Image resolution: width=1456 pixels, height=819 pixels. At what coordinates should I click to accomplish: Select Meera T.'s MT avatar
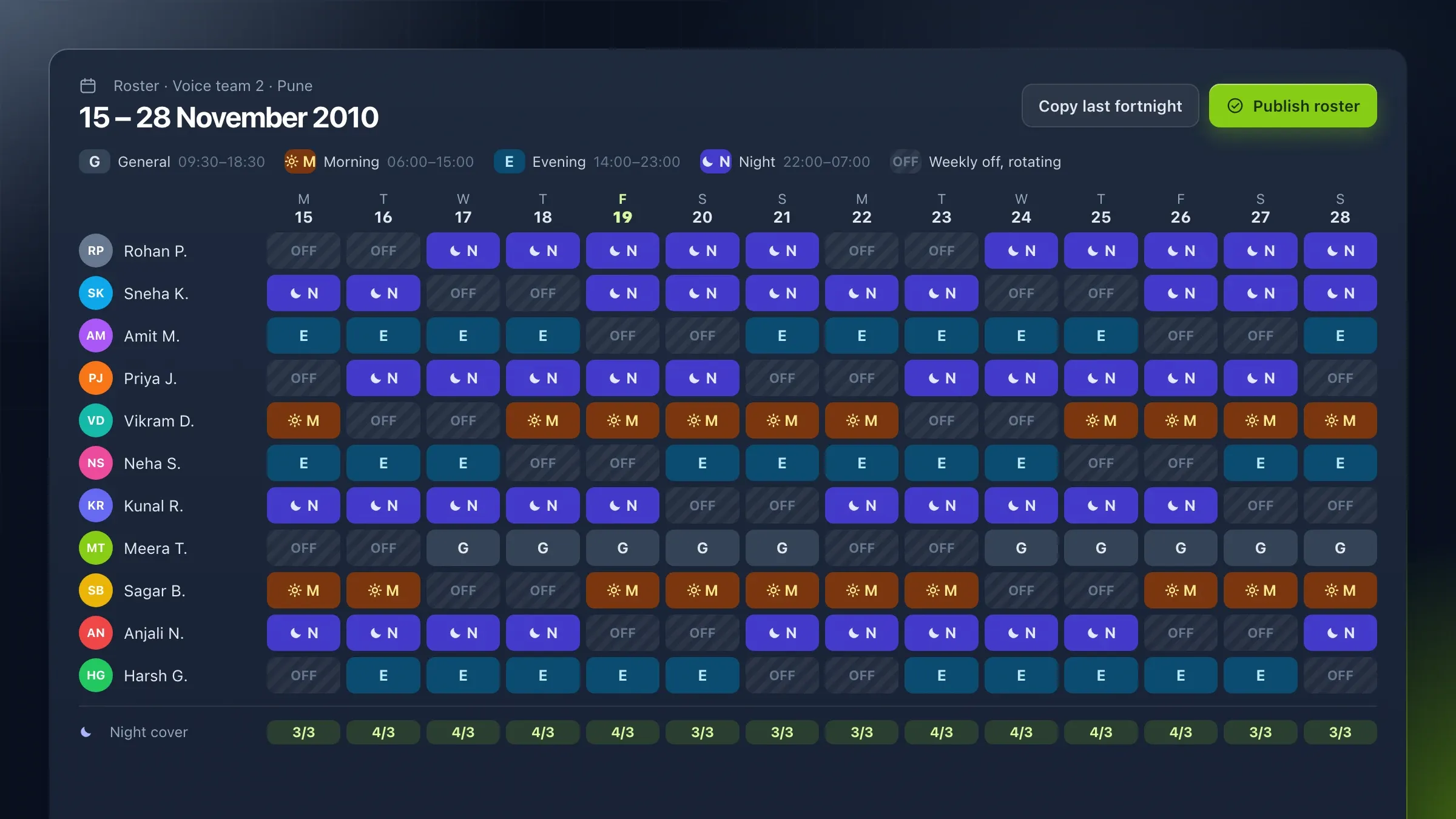[96, 548]
